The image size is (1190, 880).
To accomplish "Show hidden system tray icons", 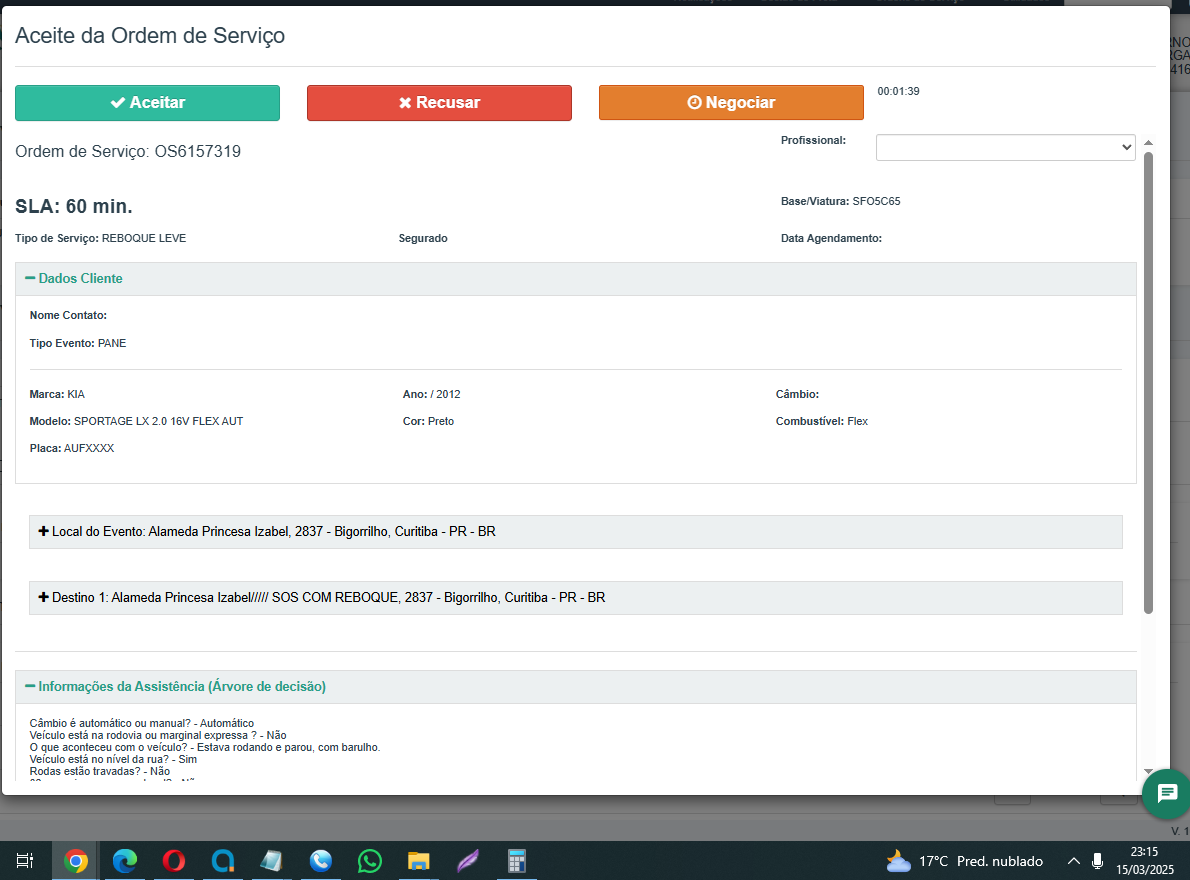I will (x=1074, y=861).
